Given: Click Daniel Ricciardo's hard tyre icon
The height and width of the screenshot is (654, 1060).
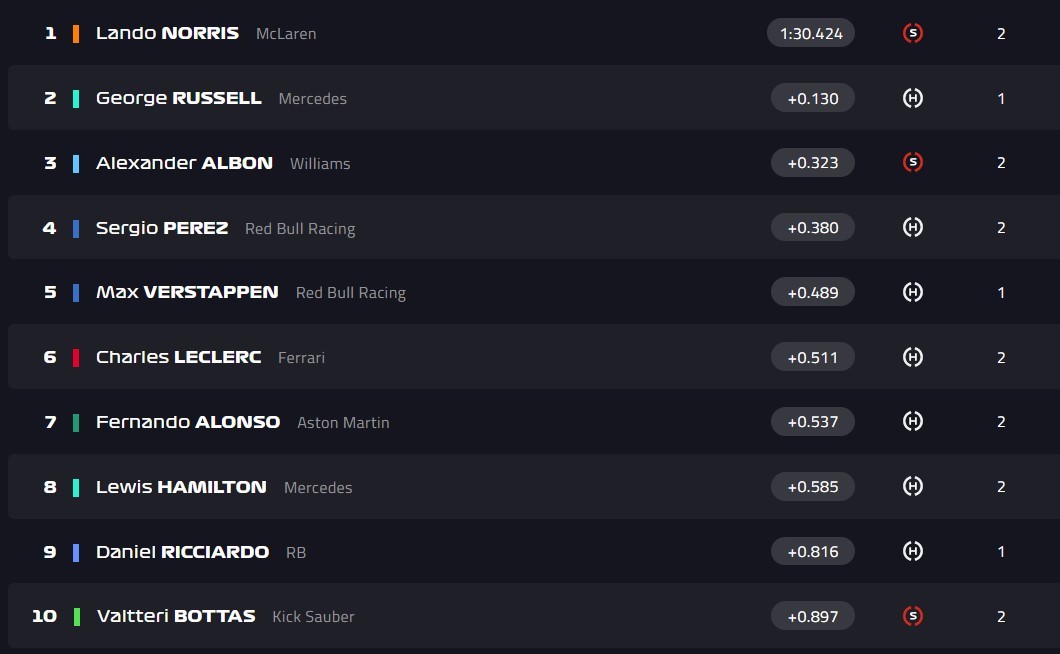Looking at the screenshot, I should [912, 551].
